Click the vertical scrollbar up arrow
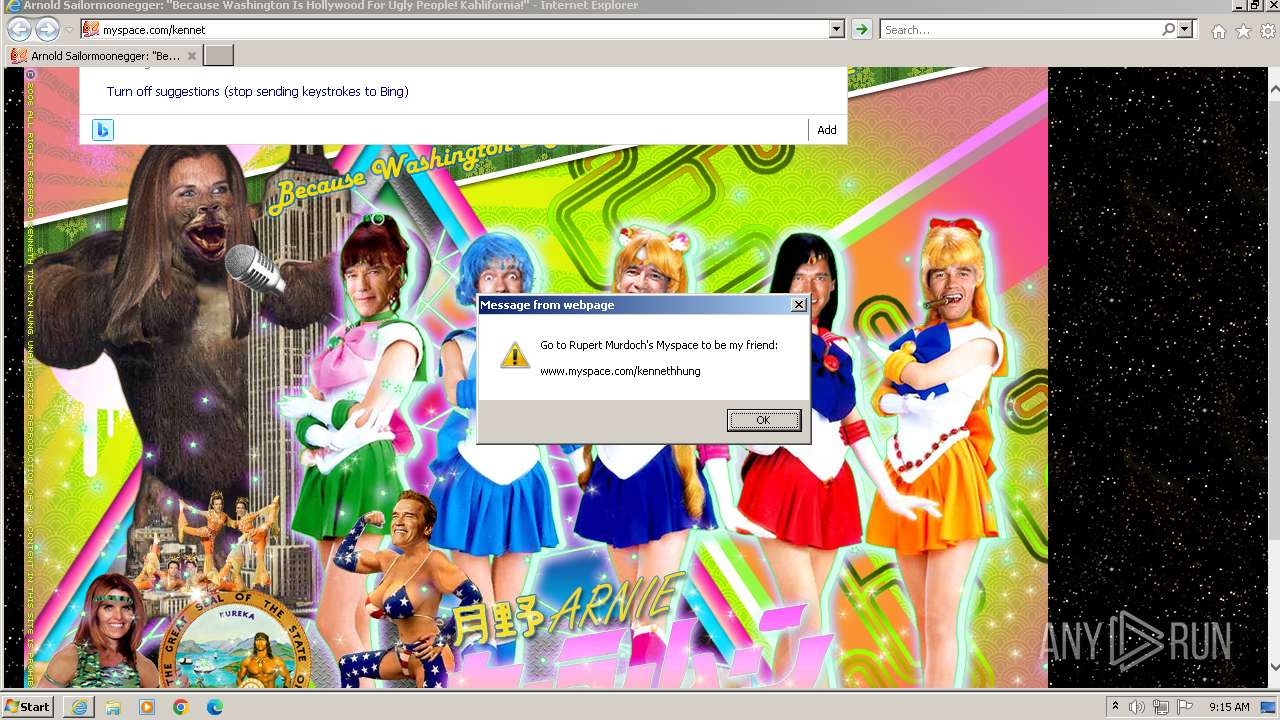Image resolution: width=1280 pixels, height=720 pixels. tap(1273, 89)
